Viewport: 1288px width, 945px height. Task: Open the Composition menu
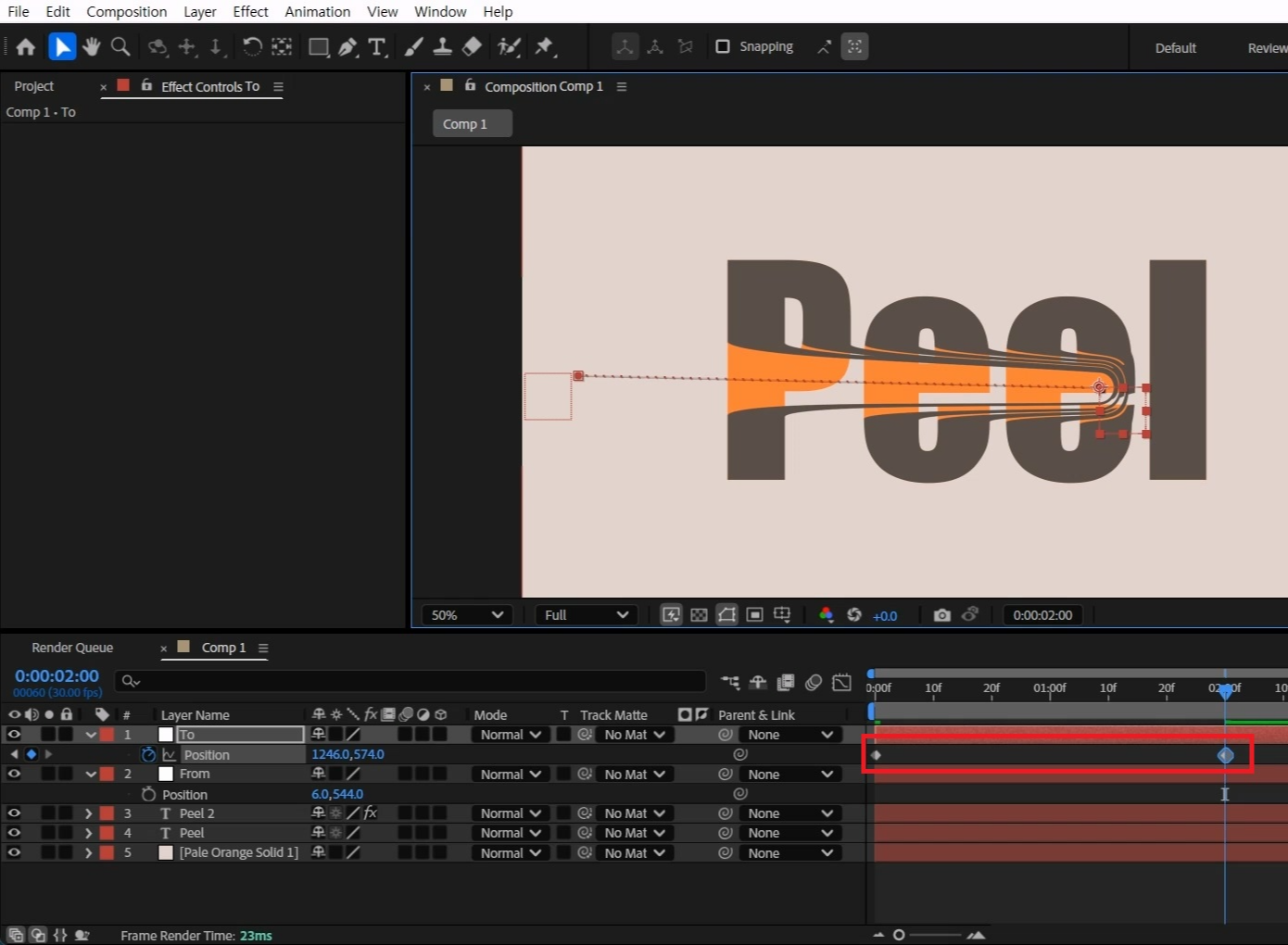coord(127,12)
